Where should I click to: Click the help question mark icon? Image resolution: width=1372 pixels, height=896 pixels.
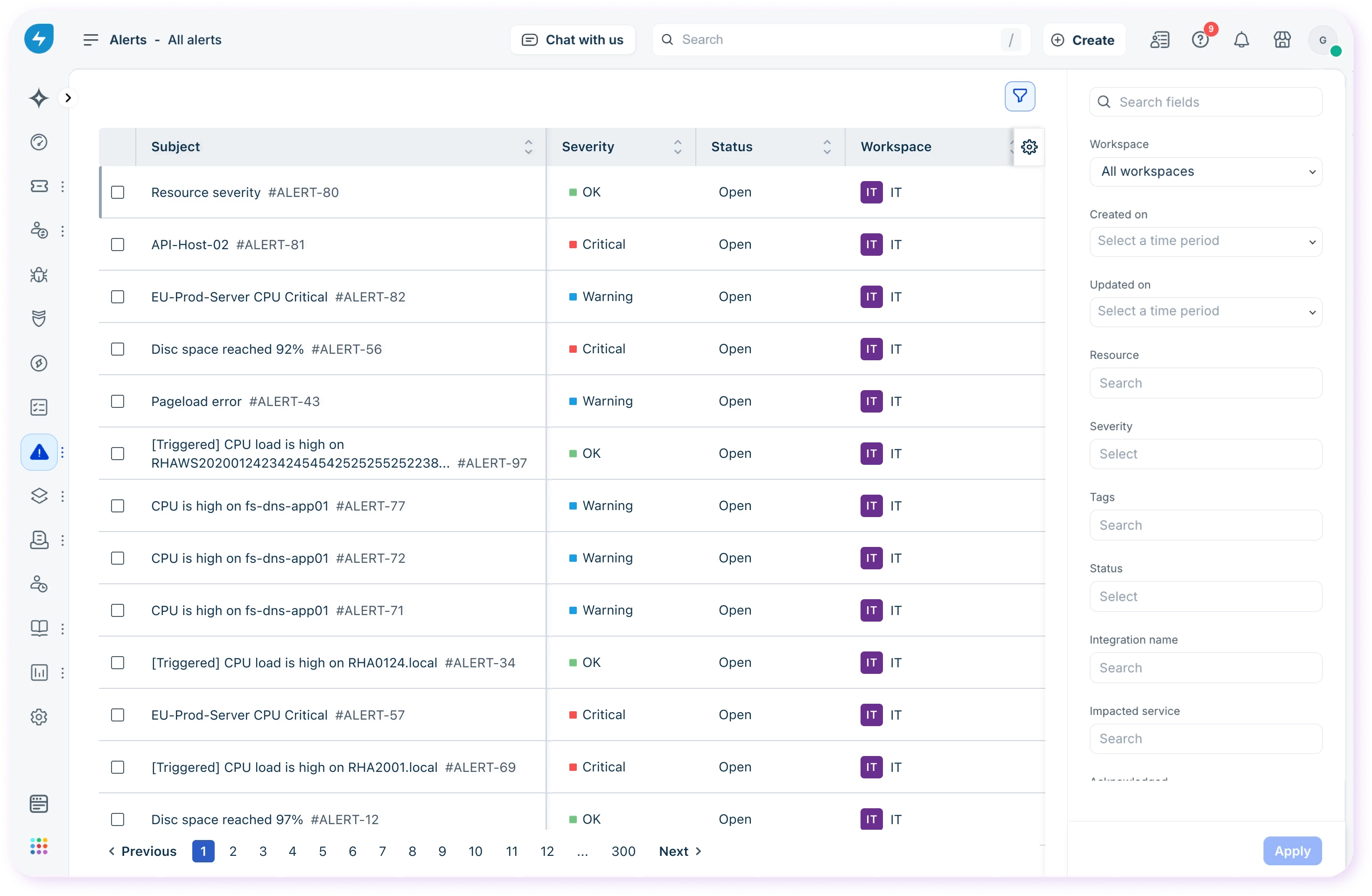pyautogui.click(x=1200, y=40)
